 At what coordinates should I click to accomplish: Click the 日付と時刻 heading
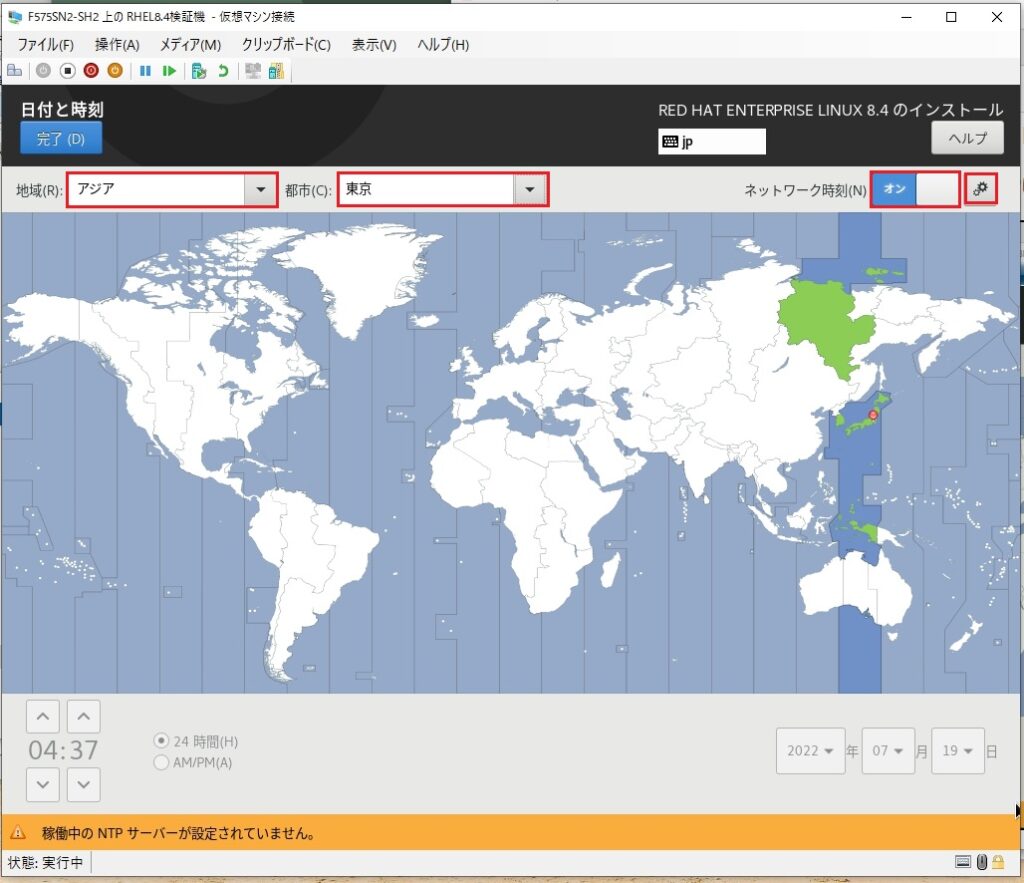click(x=62, y=109)
